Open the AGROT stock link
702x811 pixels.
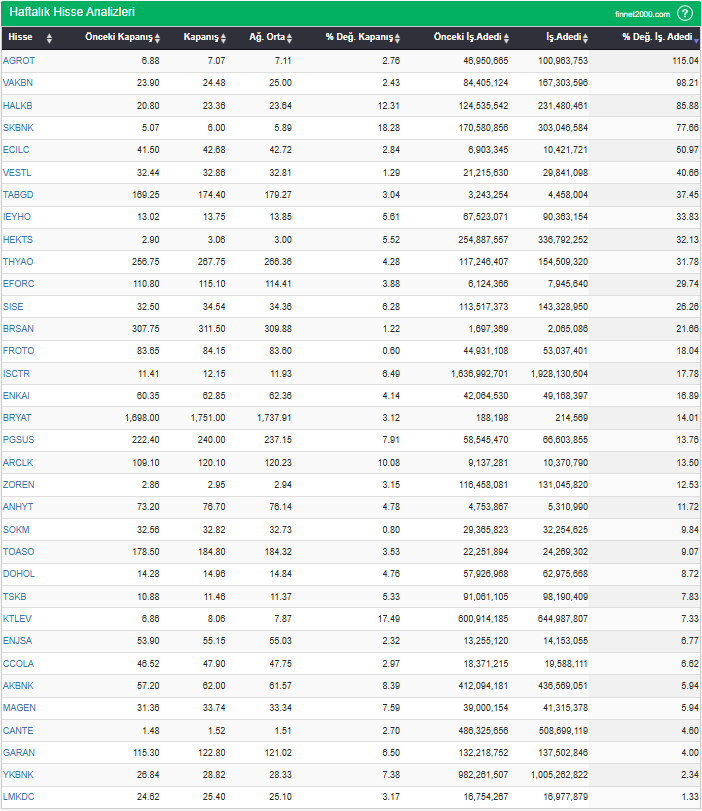pos(19,61)
